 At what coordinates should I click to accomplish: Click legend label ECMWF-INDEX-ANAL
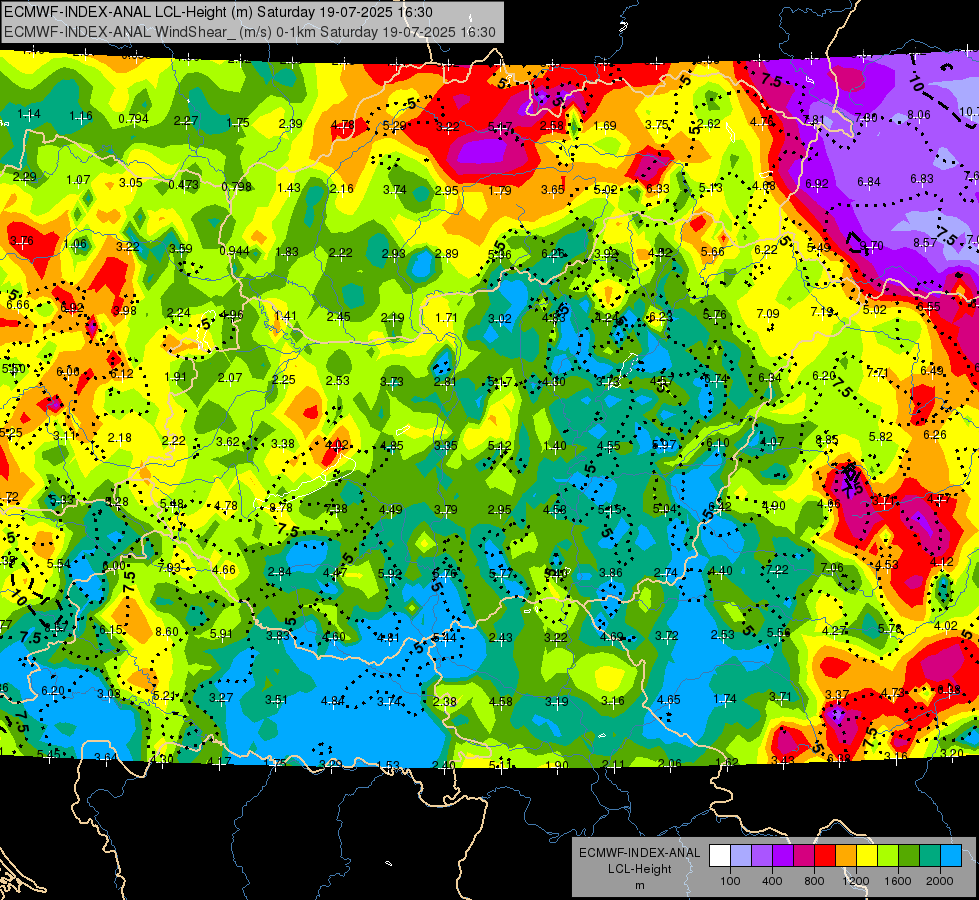639,853
